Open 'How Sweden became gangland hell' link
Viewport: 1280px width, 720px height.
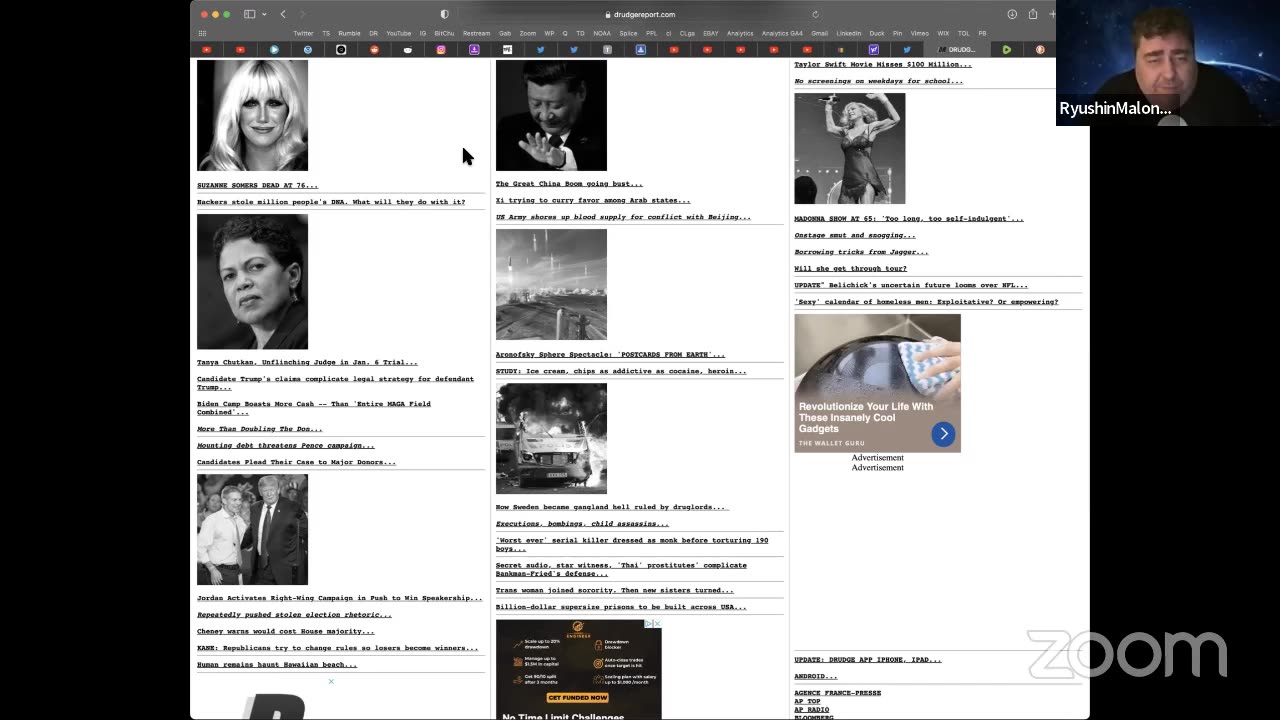611,507
